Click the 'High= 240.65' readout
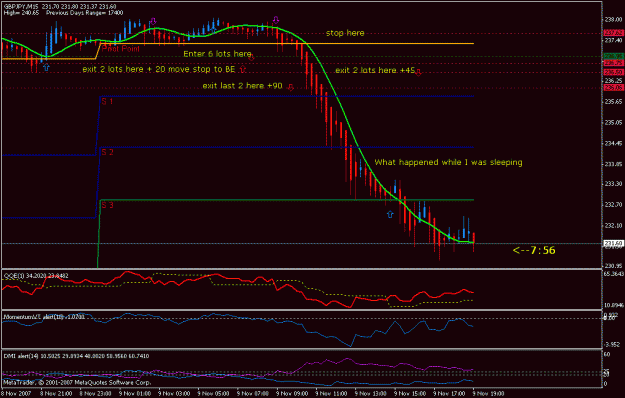The image size is (625, 398). 22,13
